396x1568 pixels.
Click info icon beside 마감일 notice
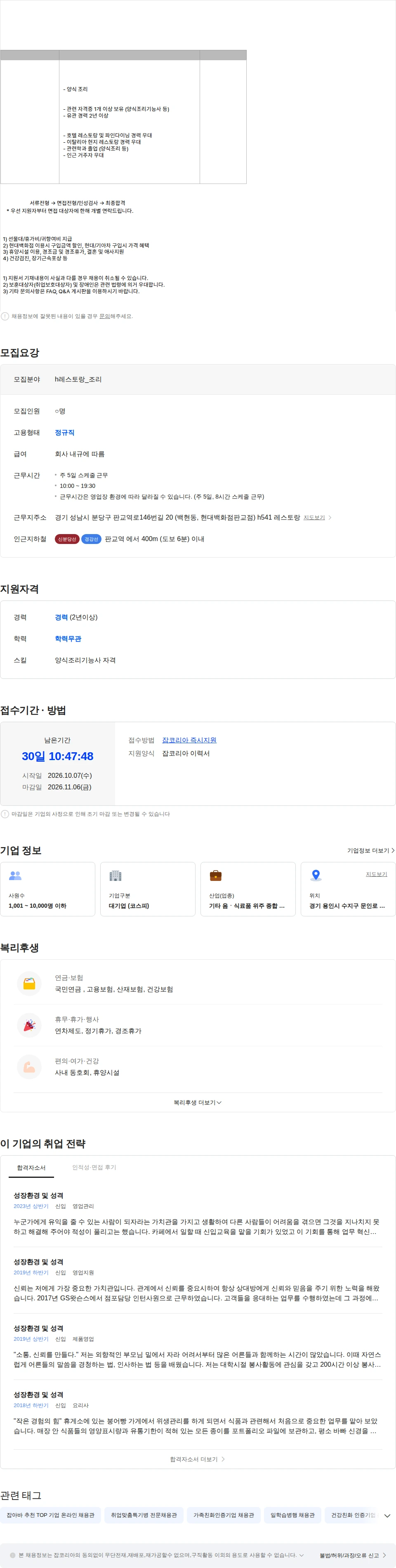coord(5,814)
